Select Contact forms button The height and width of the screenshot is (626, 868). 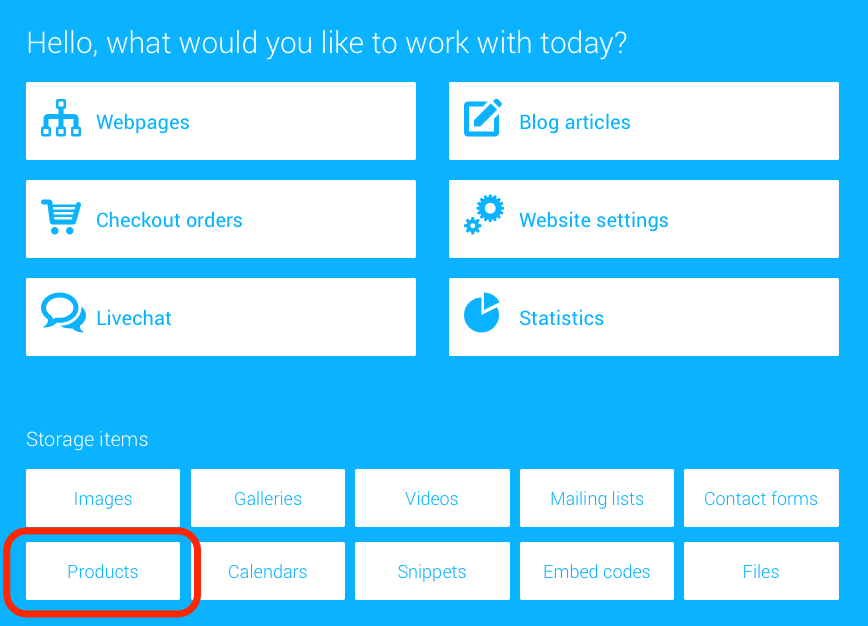click(x=761, y=498)
